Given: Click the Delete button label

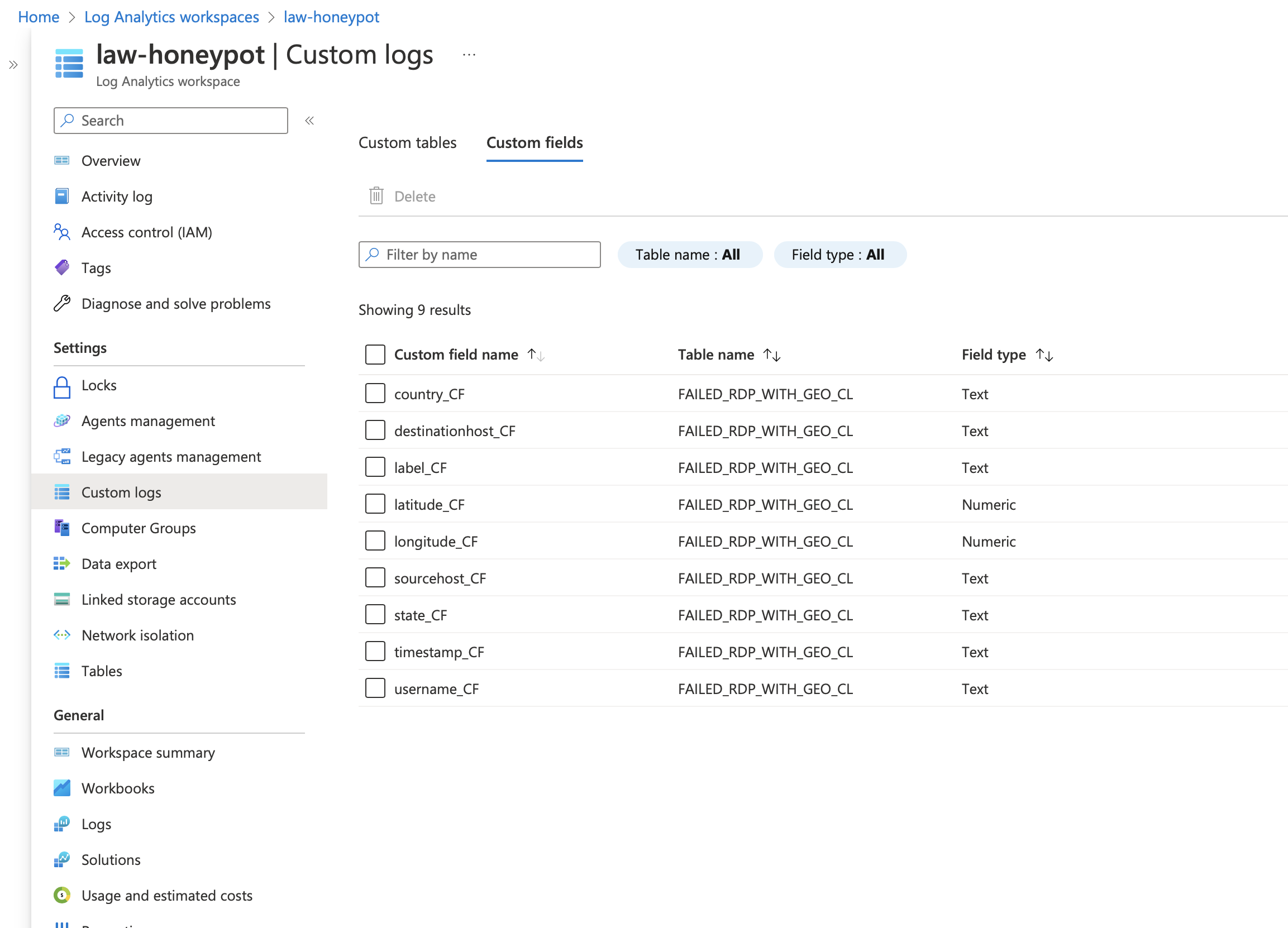Looking at the screenshot, I should coord(415,197).
